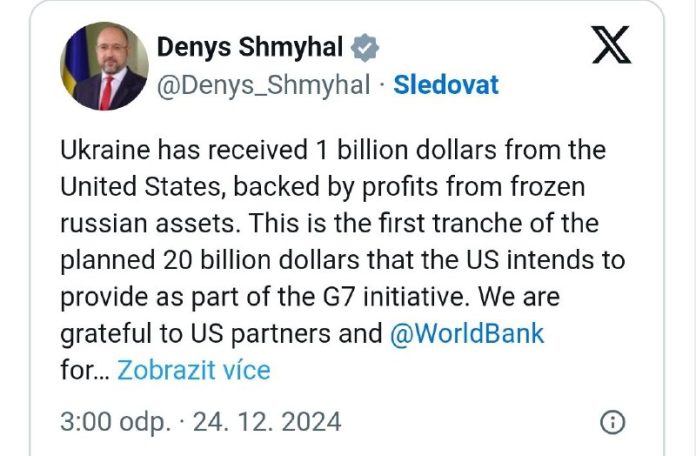Open the @WorldBank mention
This screenshot has height=456, width=696.
(x=468, y=333)
